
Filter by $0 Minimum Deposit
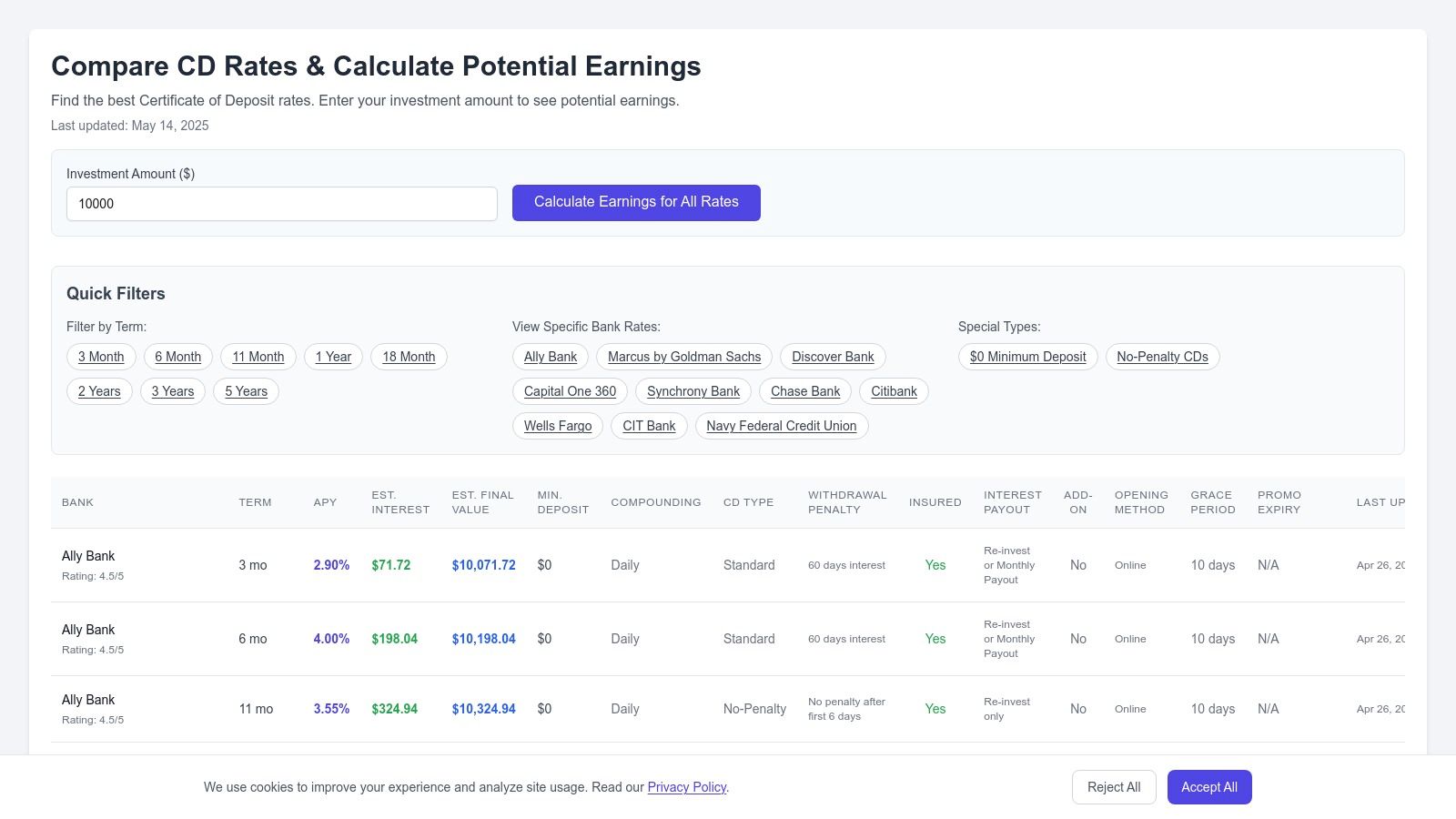click(1028, 357)
